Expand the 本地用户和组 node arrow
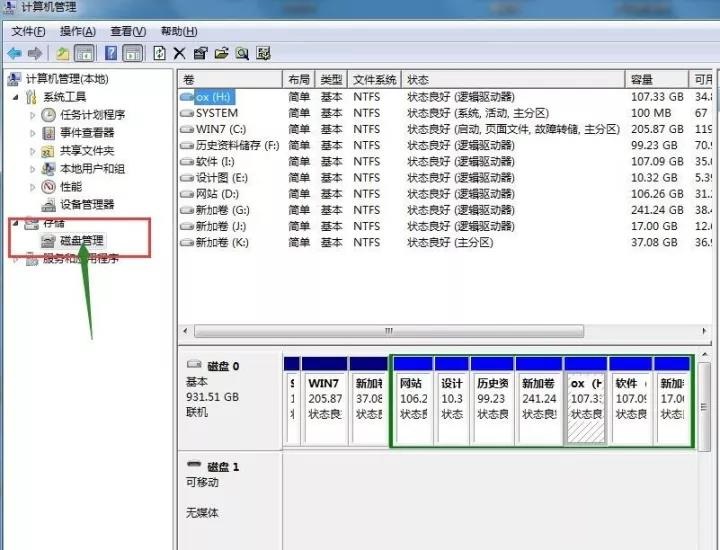 coord(33,169)
